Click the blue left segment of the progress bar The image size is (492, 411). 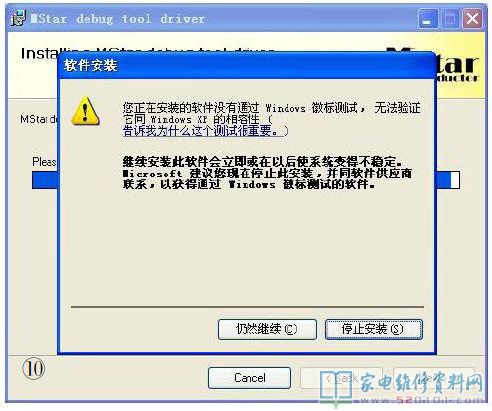point(45,180)
